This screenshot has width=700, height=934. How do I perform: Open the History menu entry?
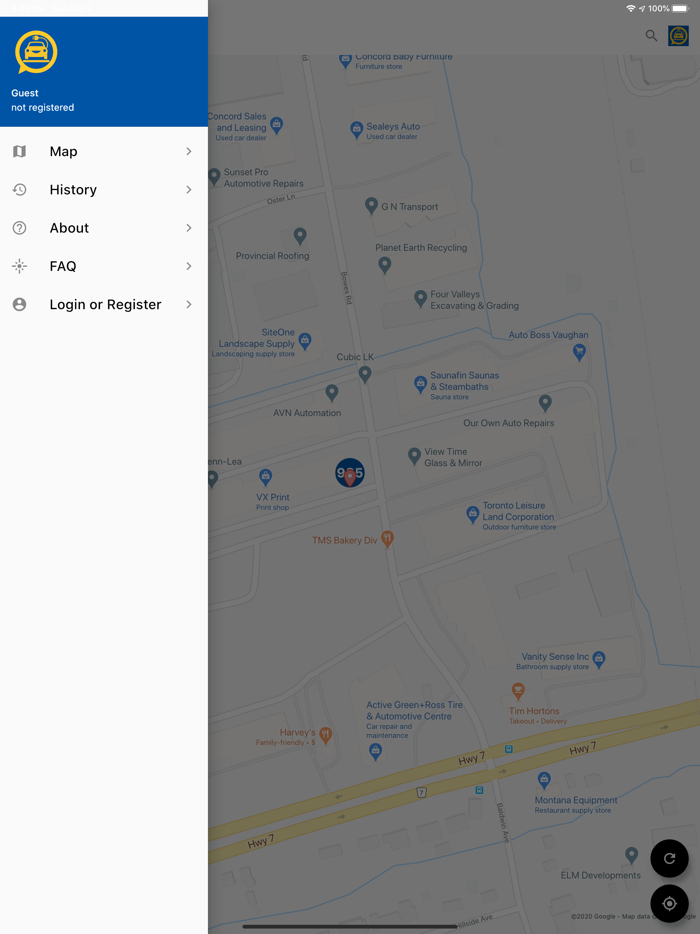73,190
